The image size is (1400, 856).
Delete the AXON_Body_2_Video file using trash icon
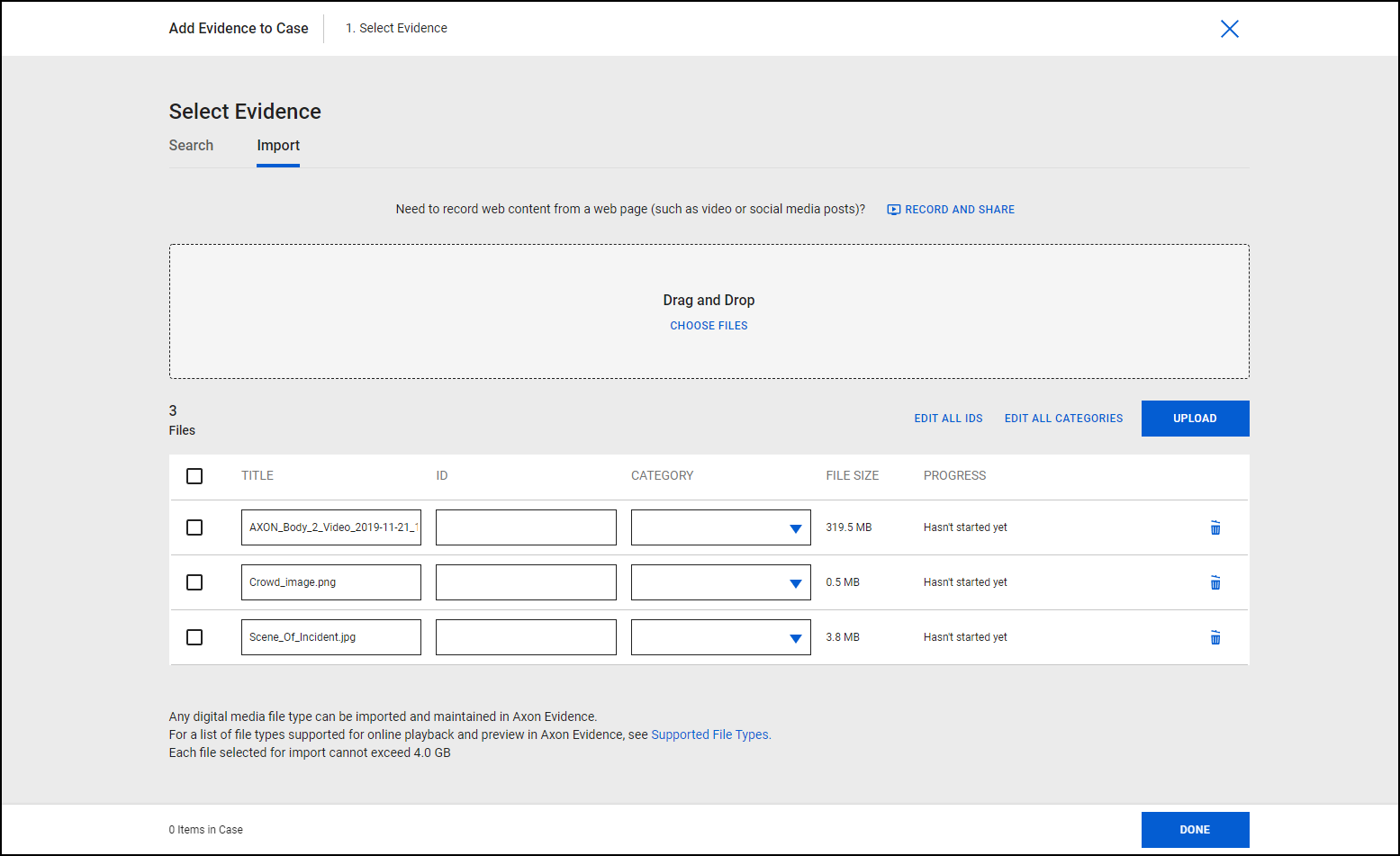coord(1215,527)
